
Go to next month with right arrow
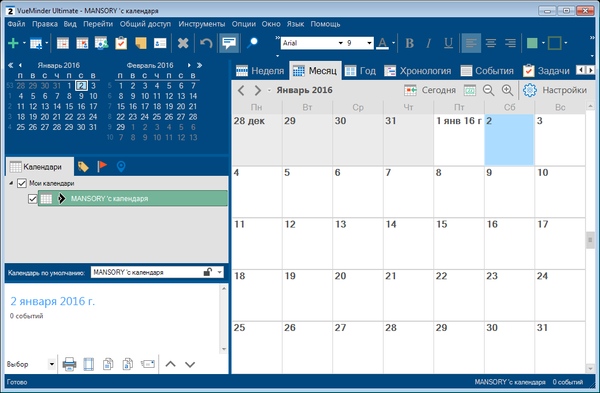coord(258,90)
